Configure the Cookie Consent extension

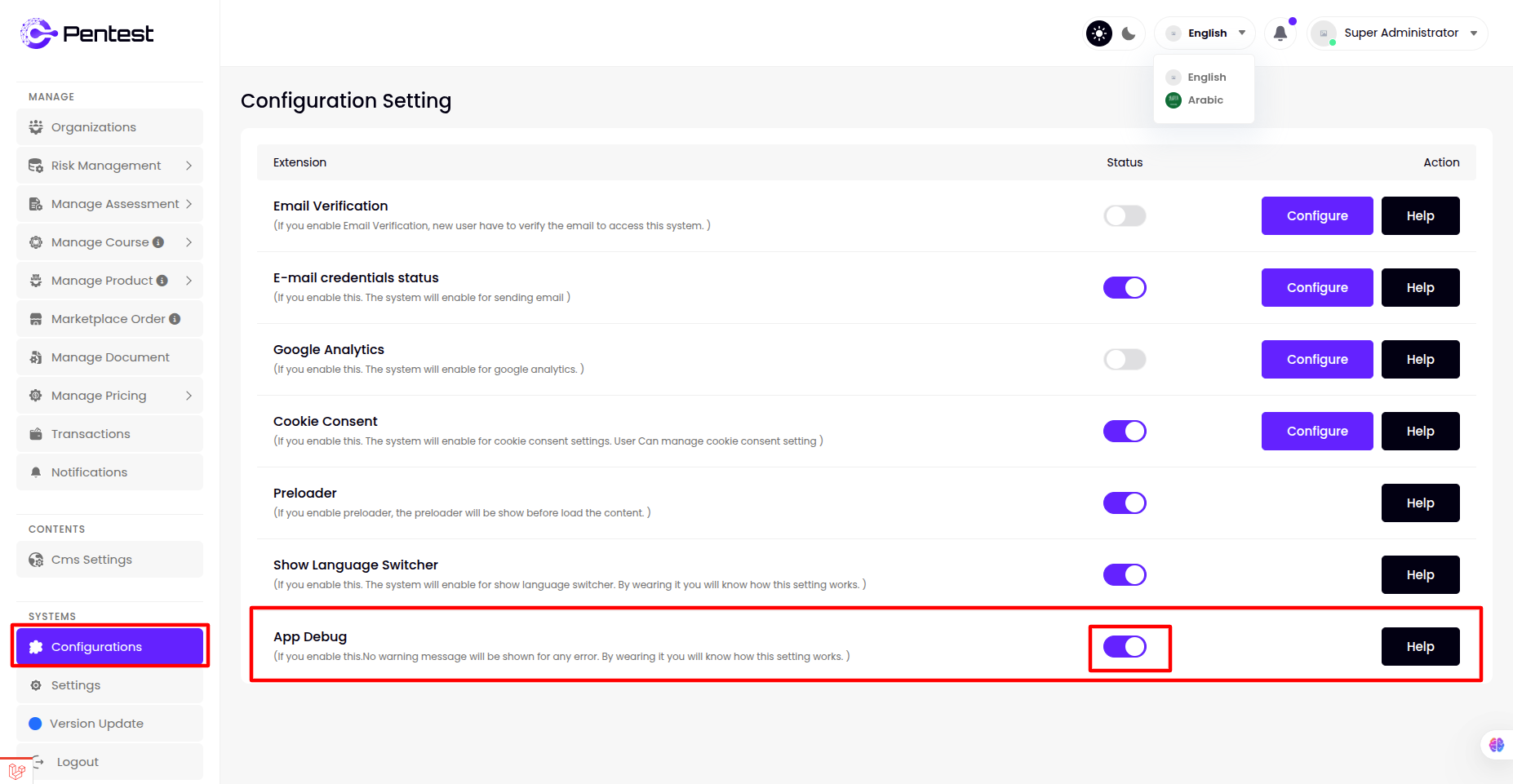[1316, 432]
